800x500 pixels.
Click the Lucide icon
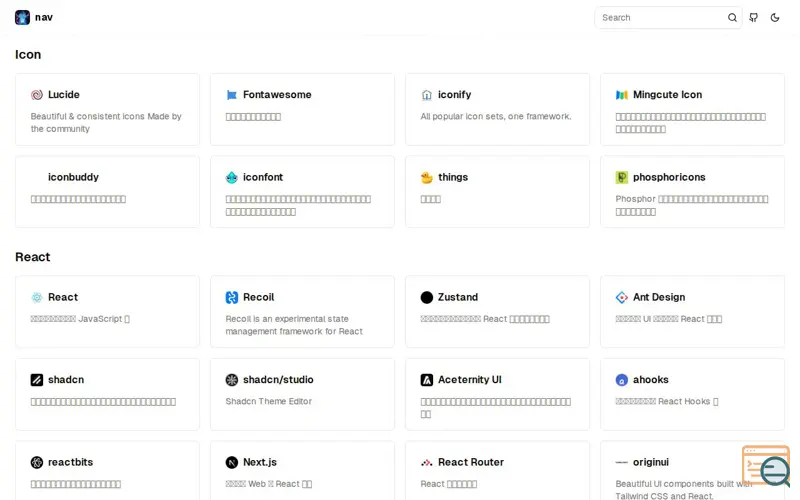(x=37, y=95)
